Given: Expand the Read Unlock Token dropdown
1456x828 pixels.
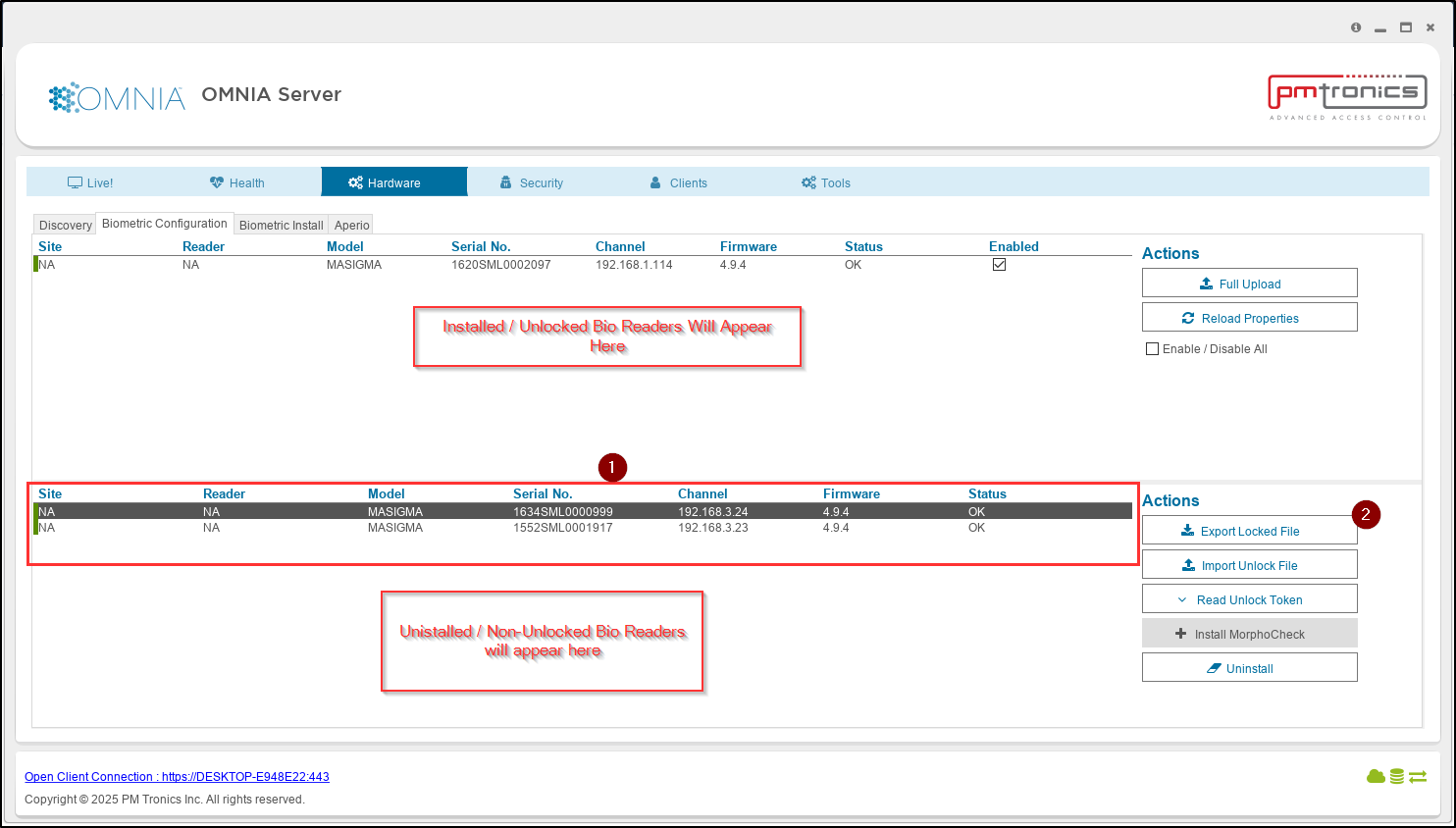Looking at the screenshot, I should (1249, 599).
